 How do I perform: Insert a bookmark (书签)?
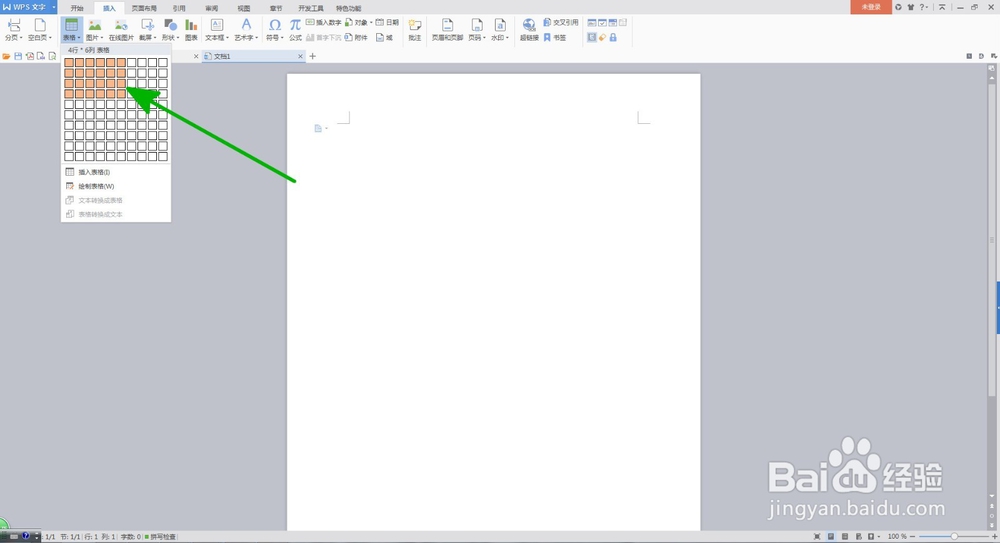(x=555, y=38)
